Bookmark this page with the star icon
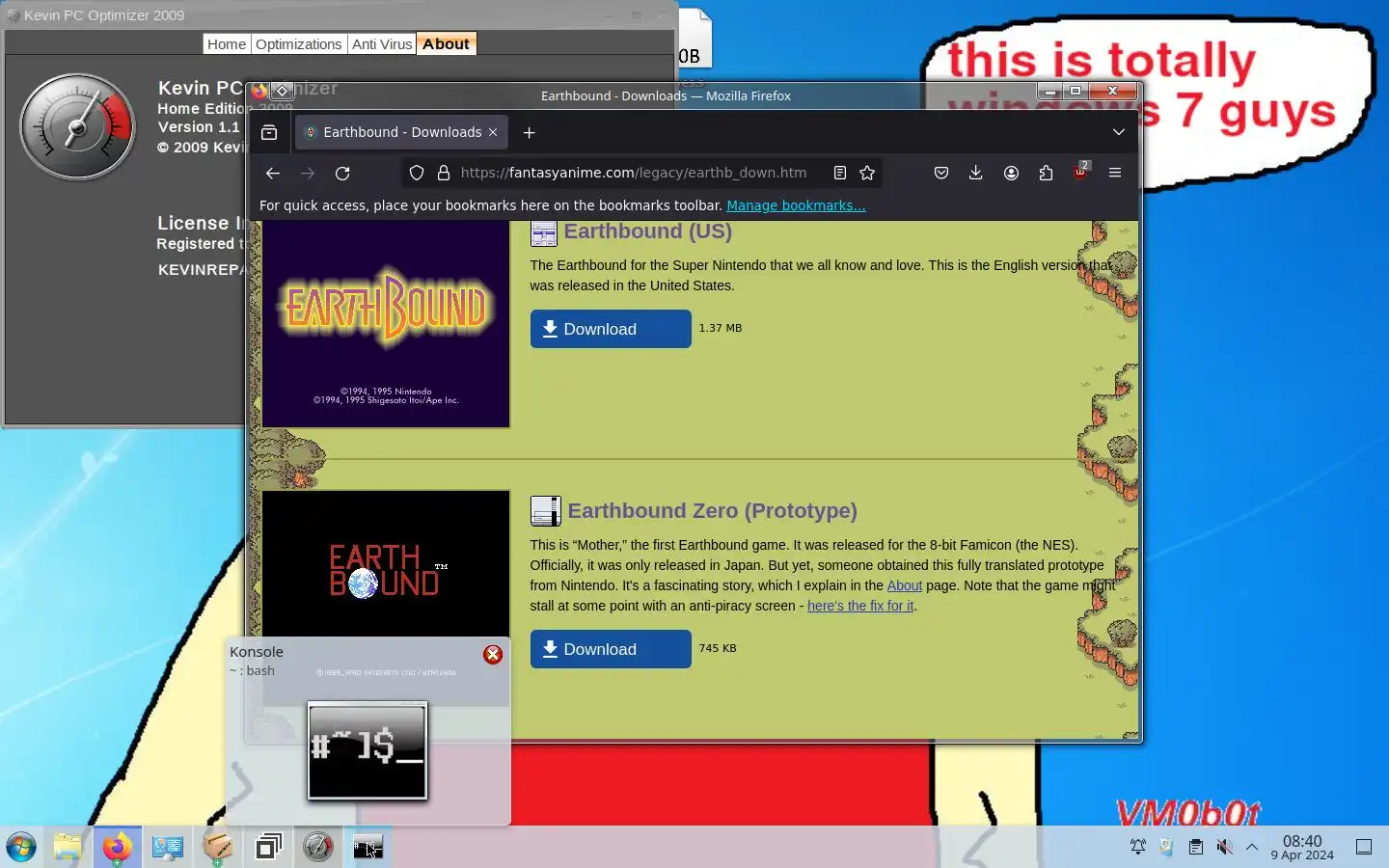 [867, 173]
